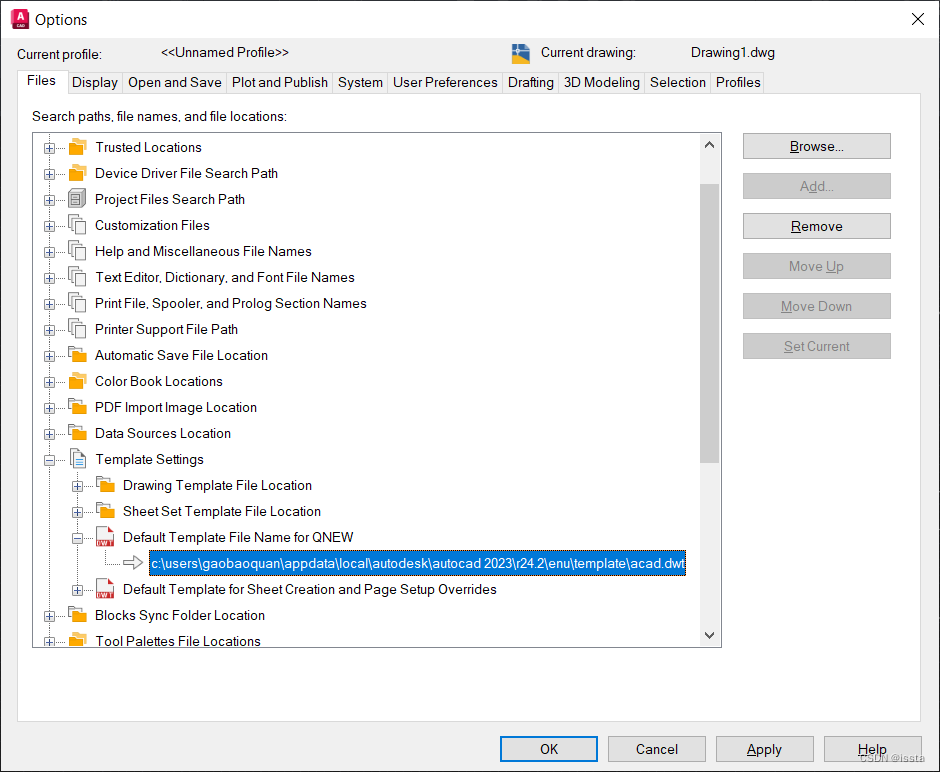Close the Options dialog

[x=917, y=19]
